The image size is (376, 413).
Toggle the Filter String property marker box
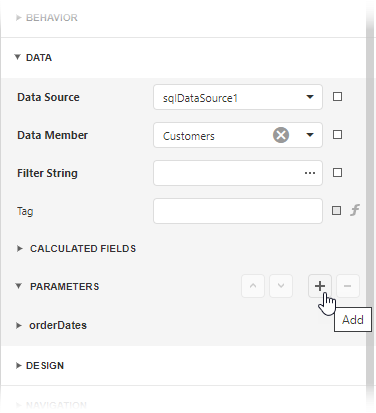(x=337, y=173)
